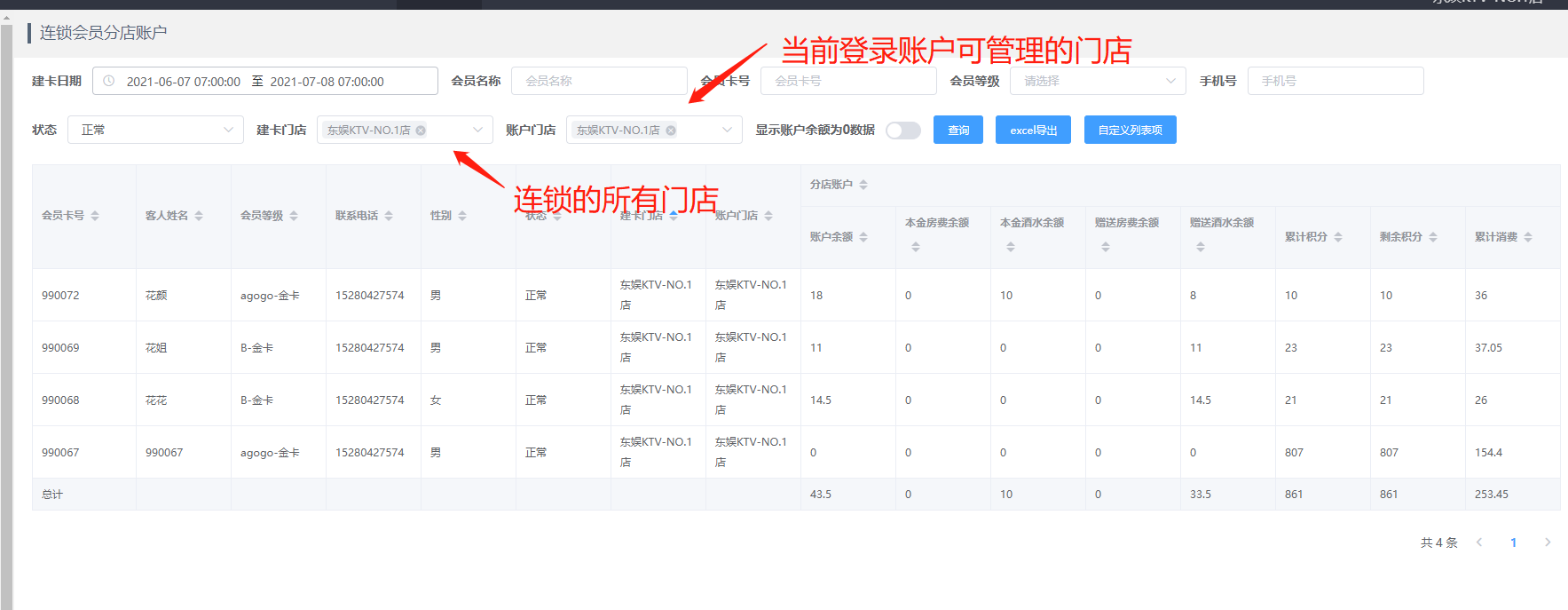Click card number 990069
The image size is (1568, 610).
pos(60,348)
